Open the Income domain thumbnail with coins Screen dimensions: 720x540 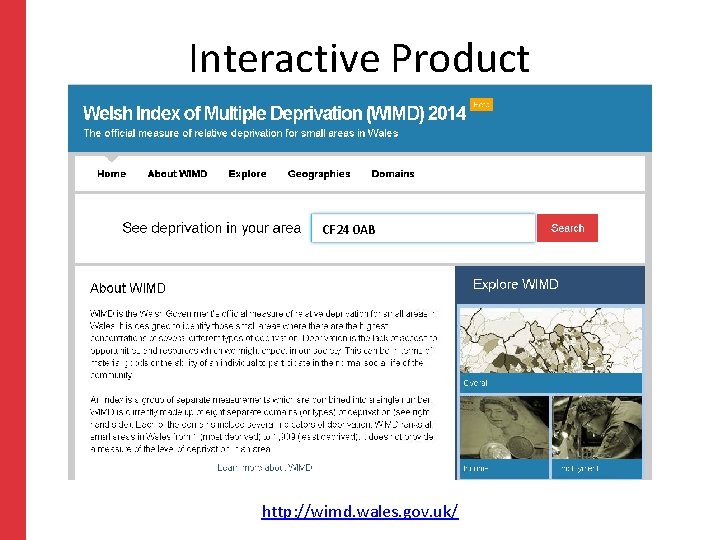pyautogui.click(x=504, y=437)
